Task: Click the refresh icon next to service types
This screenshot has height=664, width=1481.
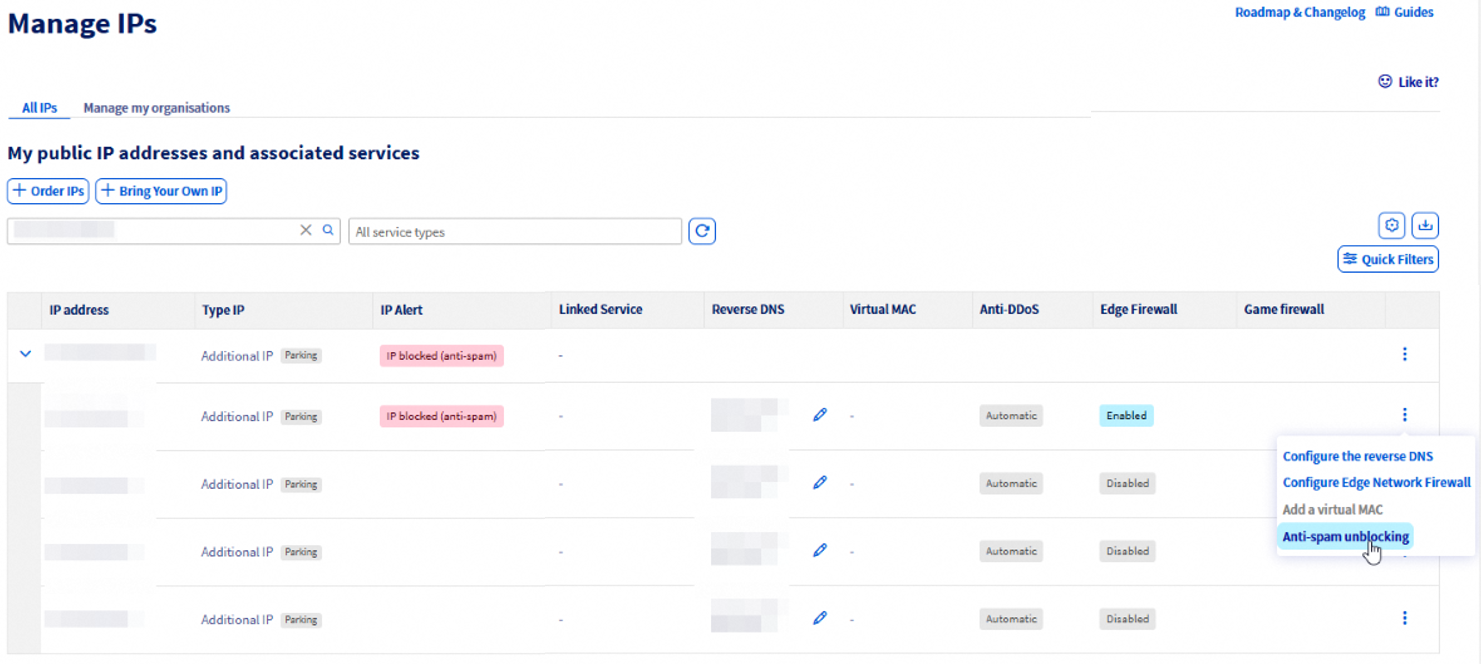Action: point(702,231)
